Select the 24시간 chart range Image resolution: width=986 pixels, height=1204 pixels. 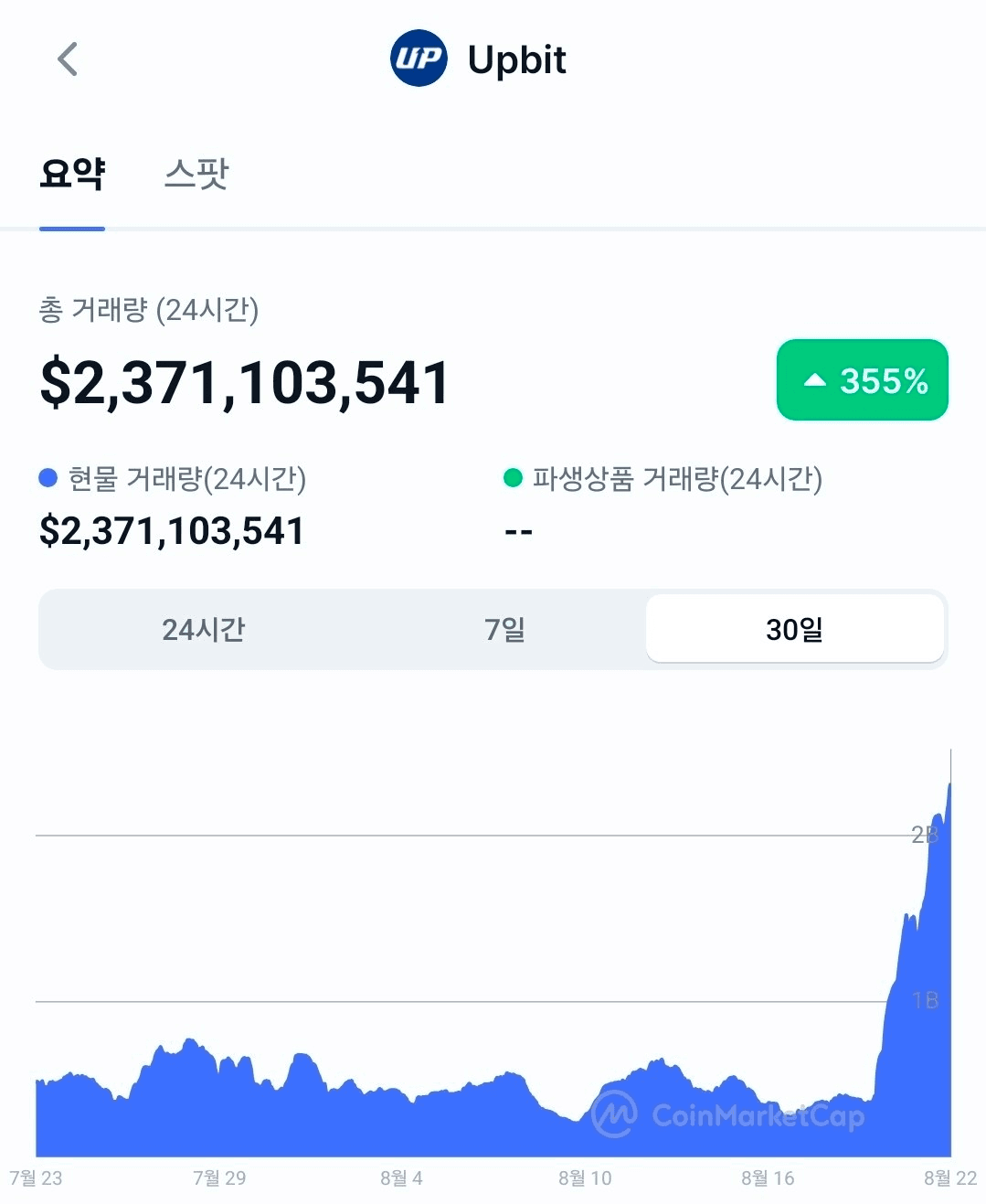(203, 629)
